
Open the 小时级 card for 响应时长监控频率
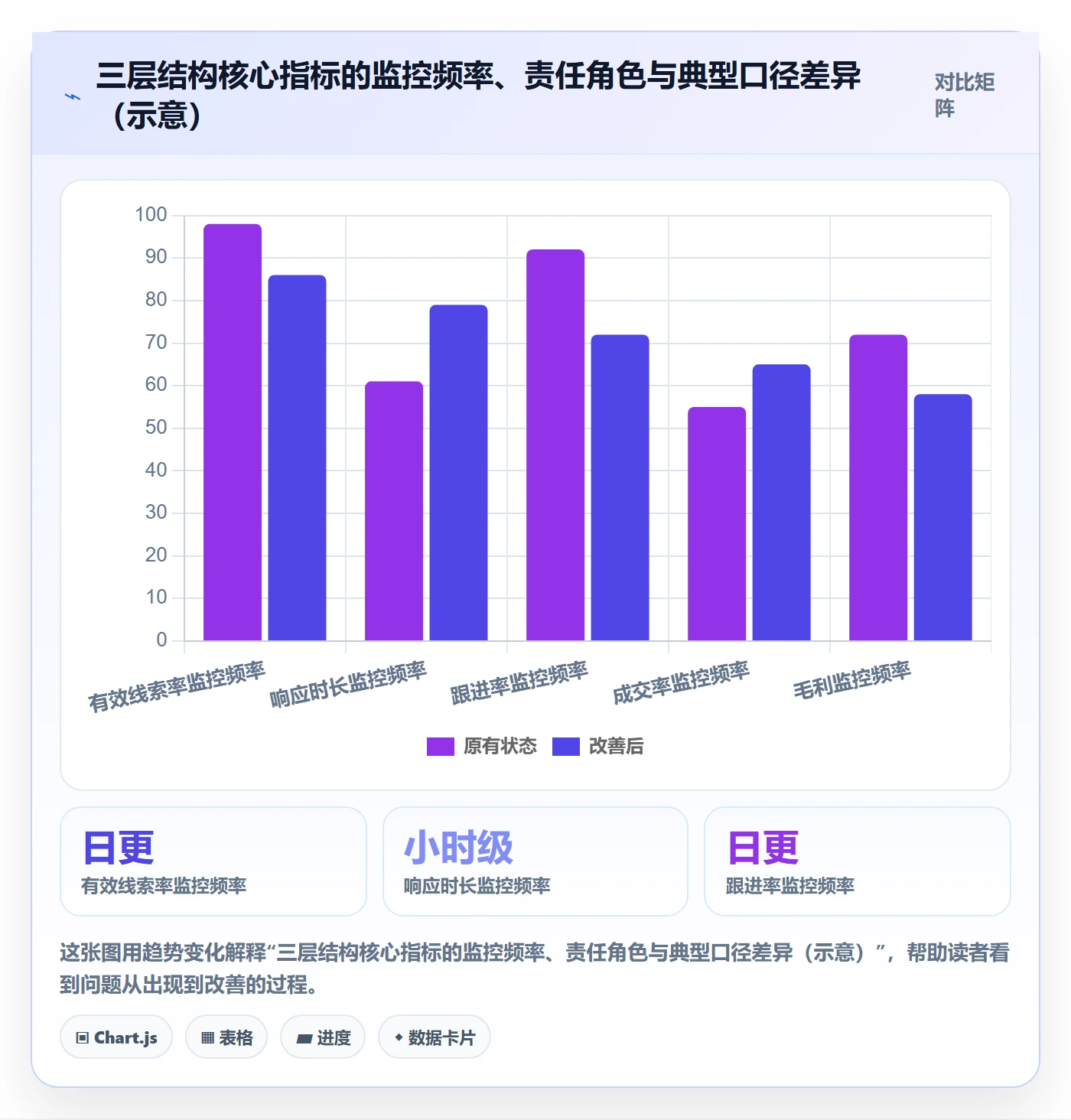pos(535,861)
